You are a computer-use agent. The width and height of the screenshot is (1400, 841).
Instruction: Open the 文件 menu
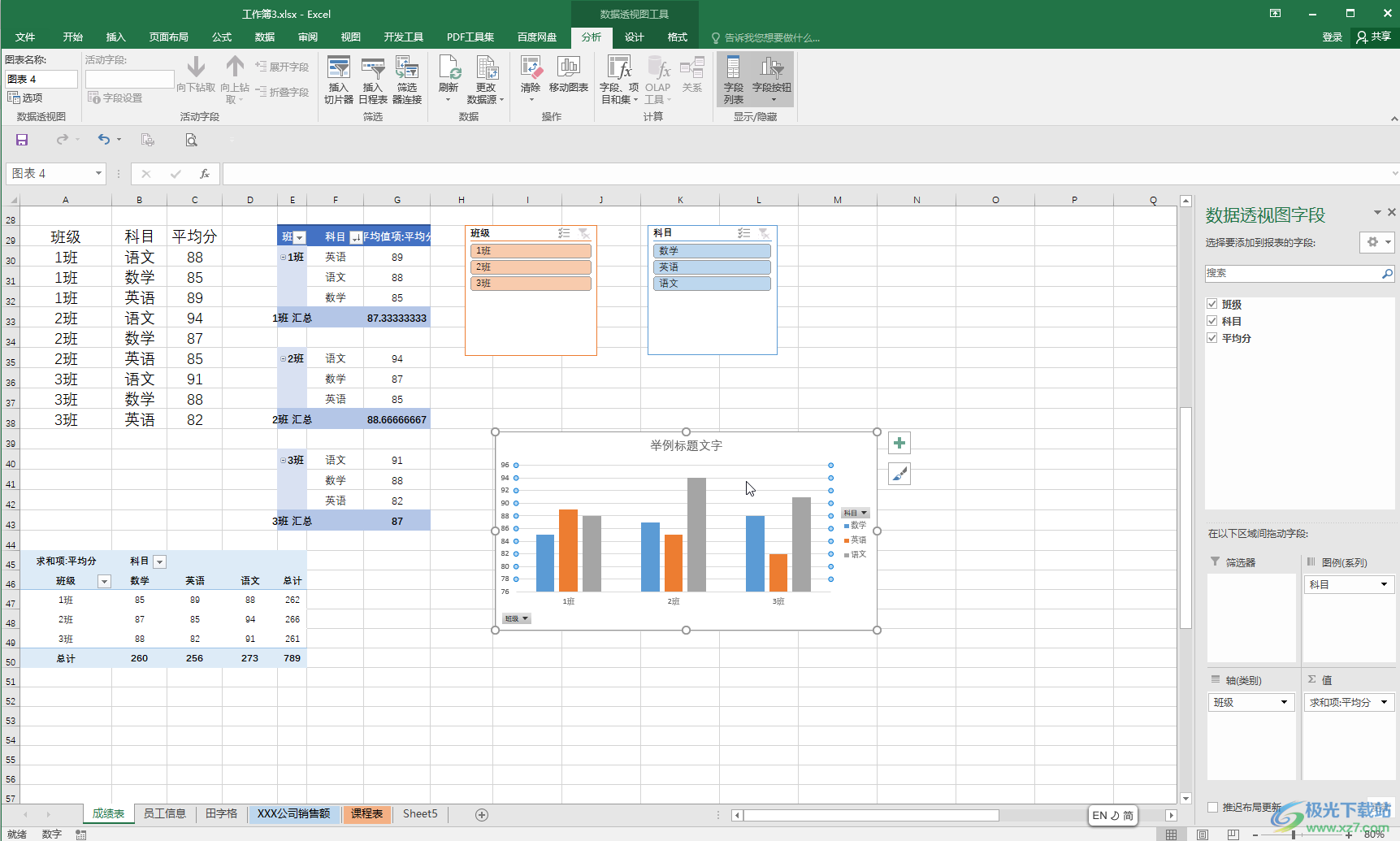tap(25, 37)
